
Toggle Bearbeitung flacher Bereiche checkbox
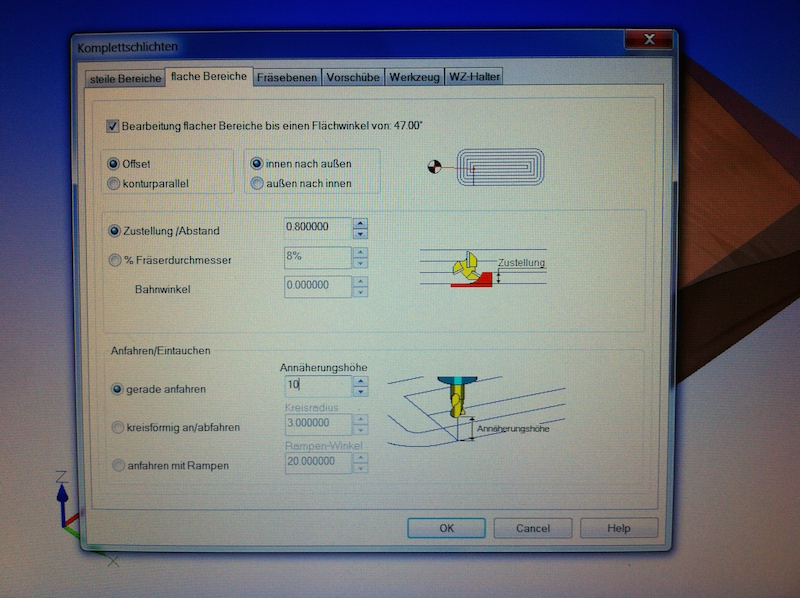click(113, 126)
